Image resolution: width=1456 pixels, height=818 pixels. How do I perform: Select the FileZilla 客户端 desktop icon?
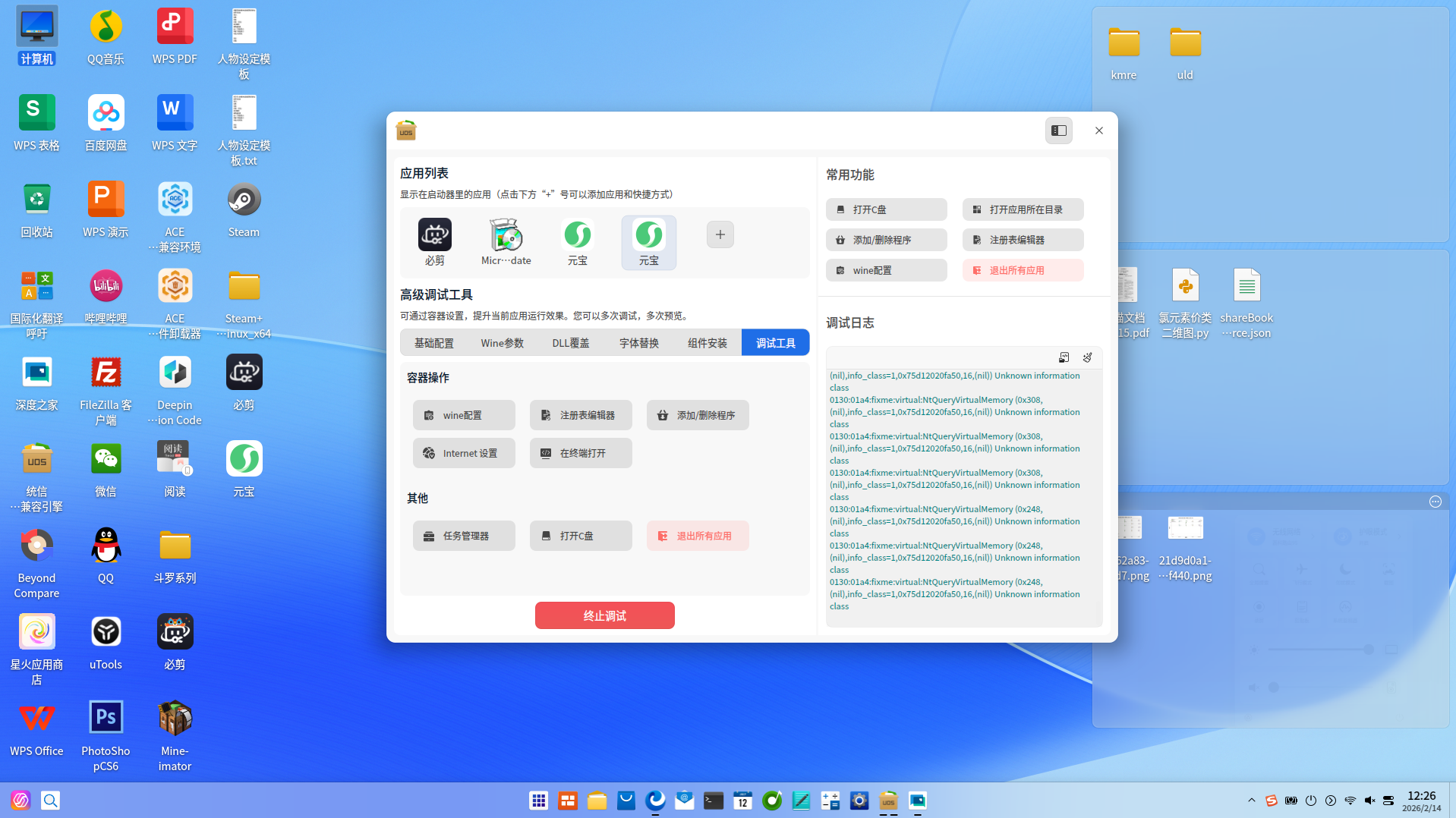[106, 390]
